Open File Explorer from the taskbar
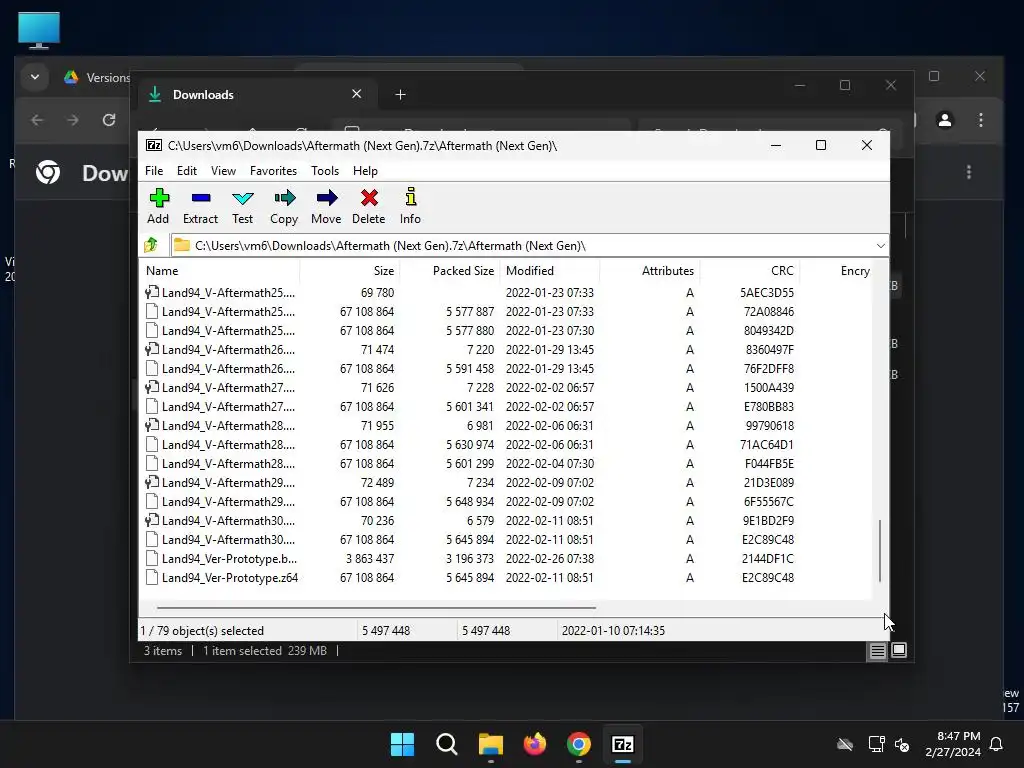 490,744
